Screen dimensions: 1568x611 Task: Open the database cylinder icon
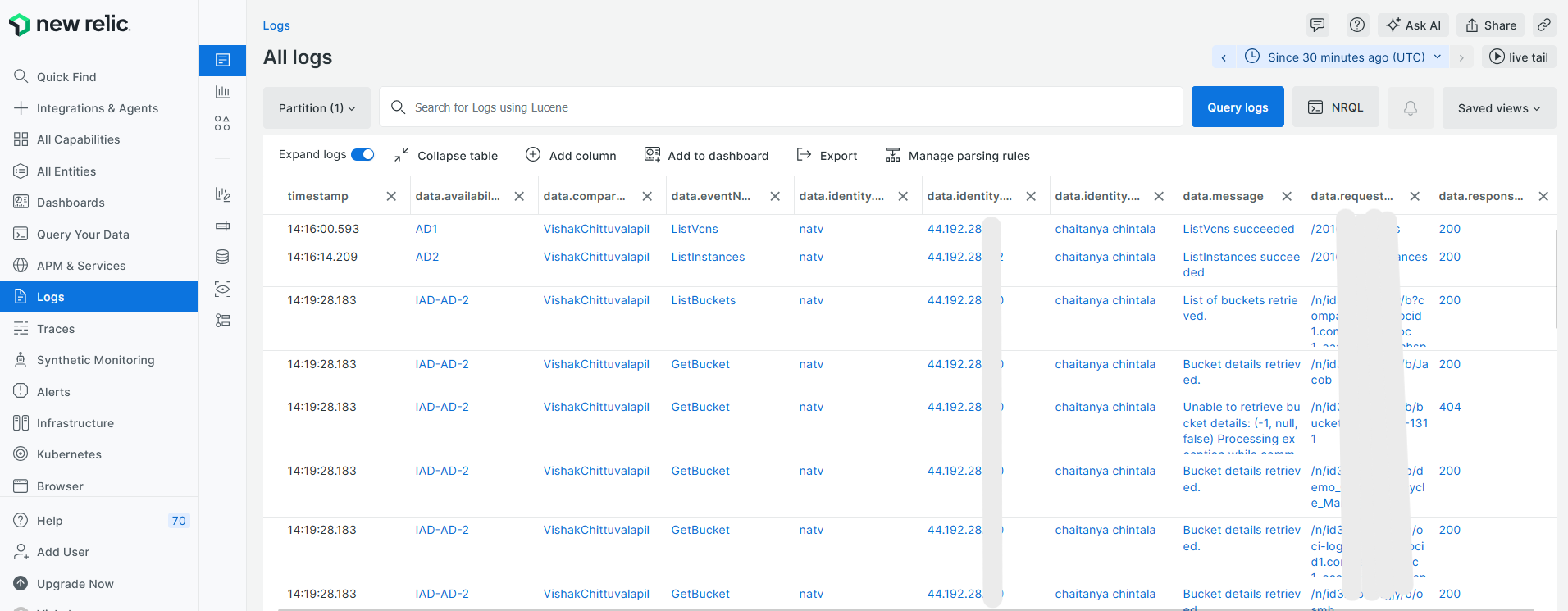pyautogui.click(x=222, y=257)
